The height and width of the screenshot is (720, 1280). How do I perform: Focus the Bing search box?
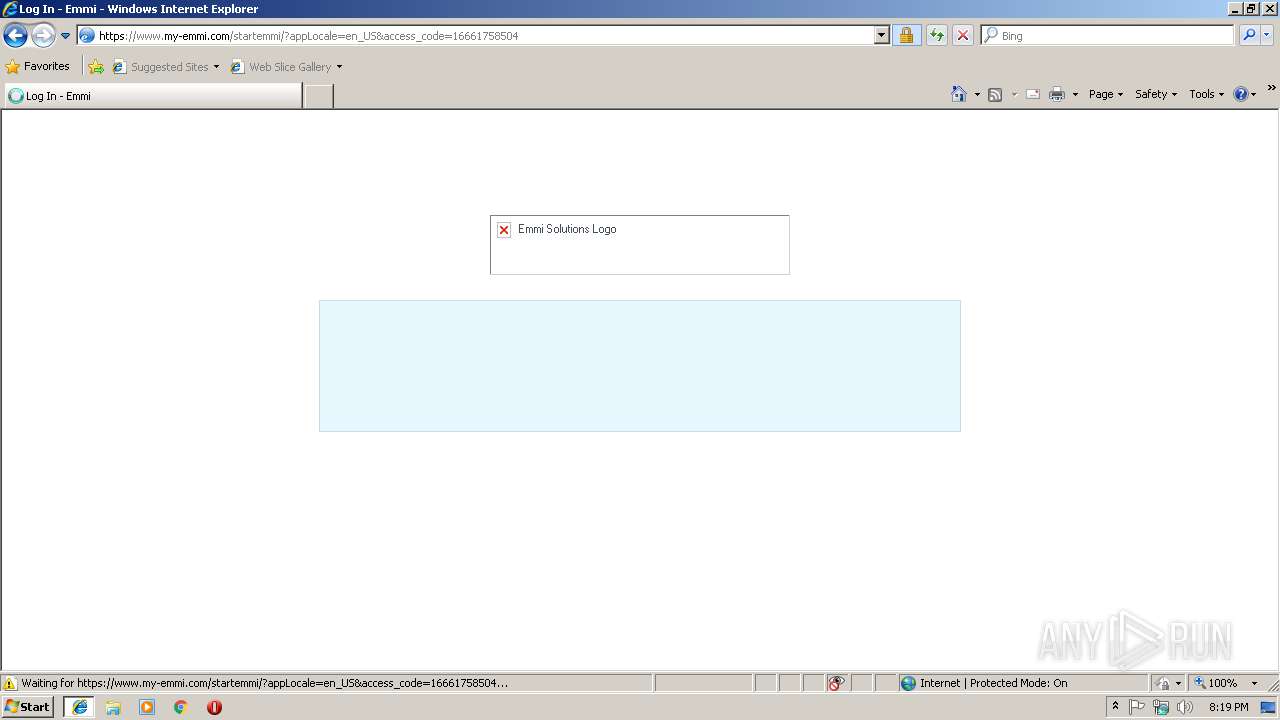point(1108,36)
